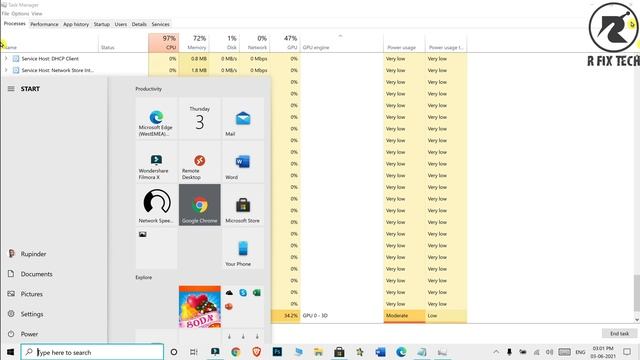Open the notification center icon
Viewport: 640px width, 360px height.
pos(627,352)
